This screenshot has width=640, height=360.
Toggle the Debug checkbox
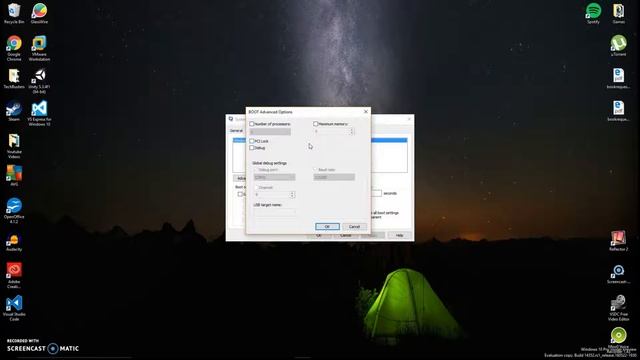click(x=252, y=148)
